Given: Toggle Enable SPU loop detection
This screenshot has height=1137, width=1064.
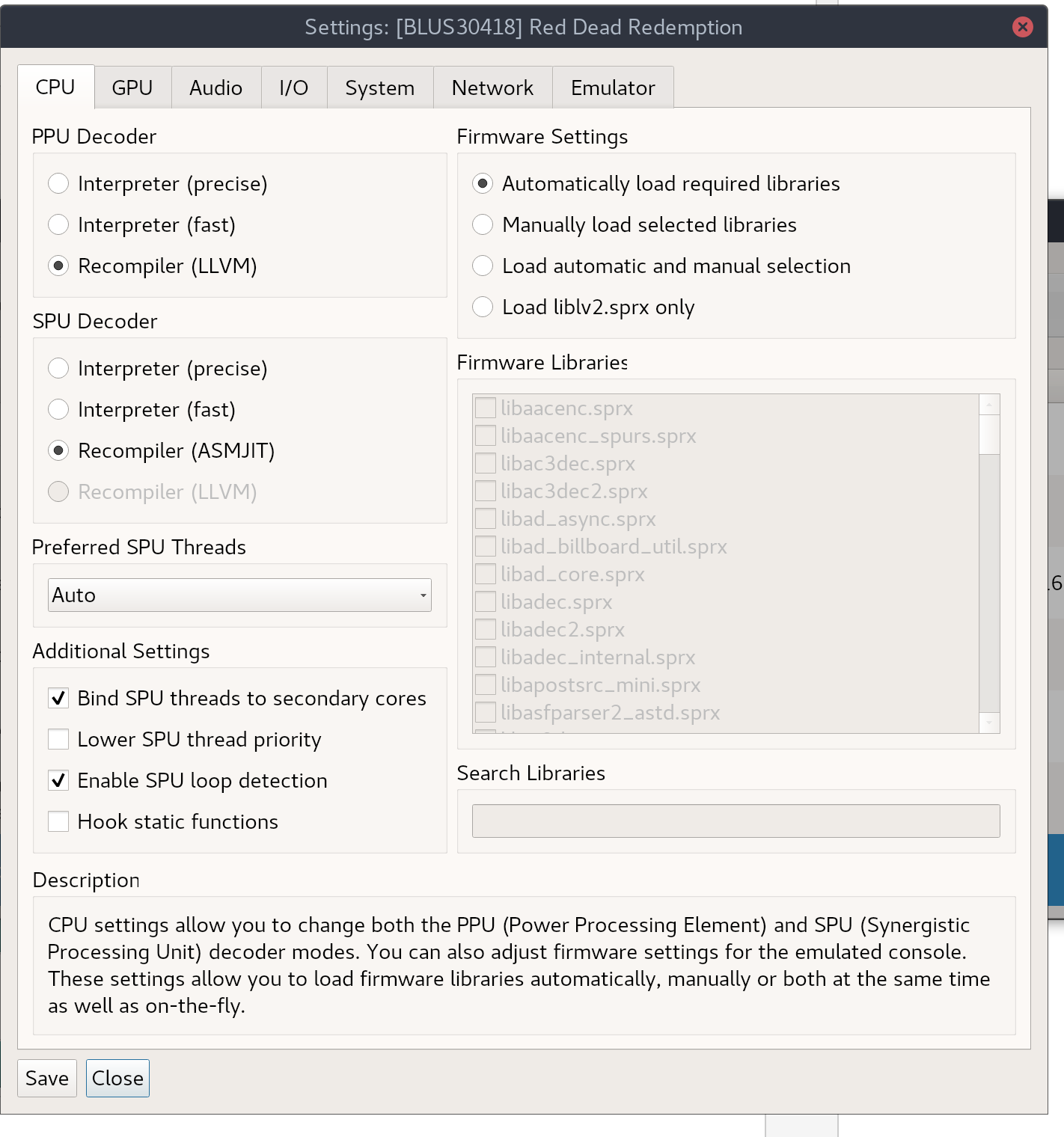Looking at the screenshot, I should coord(188,780).
